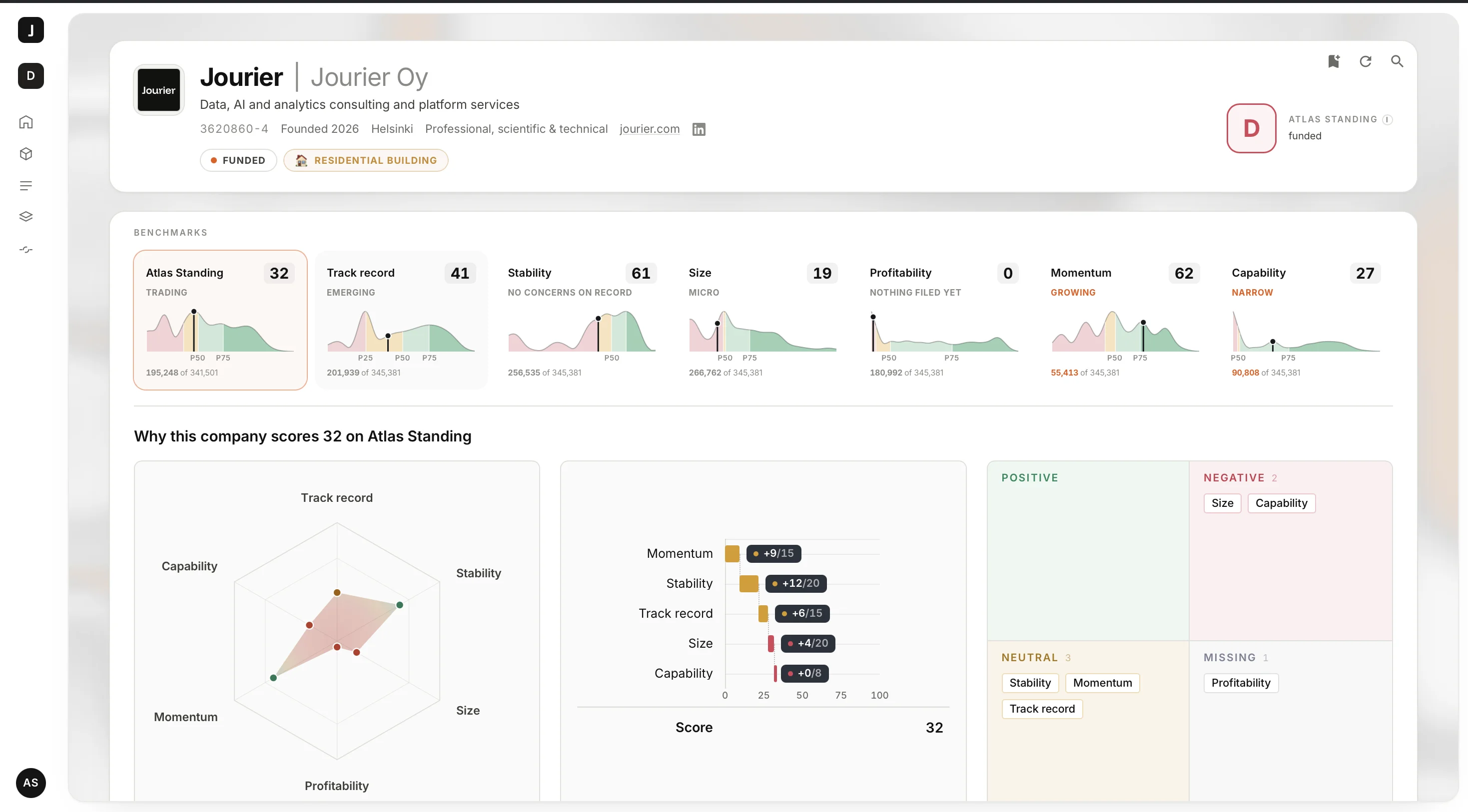Select the Atlas Standing benchmark card
Screen dimensions: 1468x812
pos(220,320)
